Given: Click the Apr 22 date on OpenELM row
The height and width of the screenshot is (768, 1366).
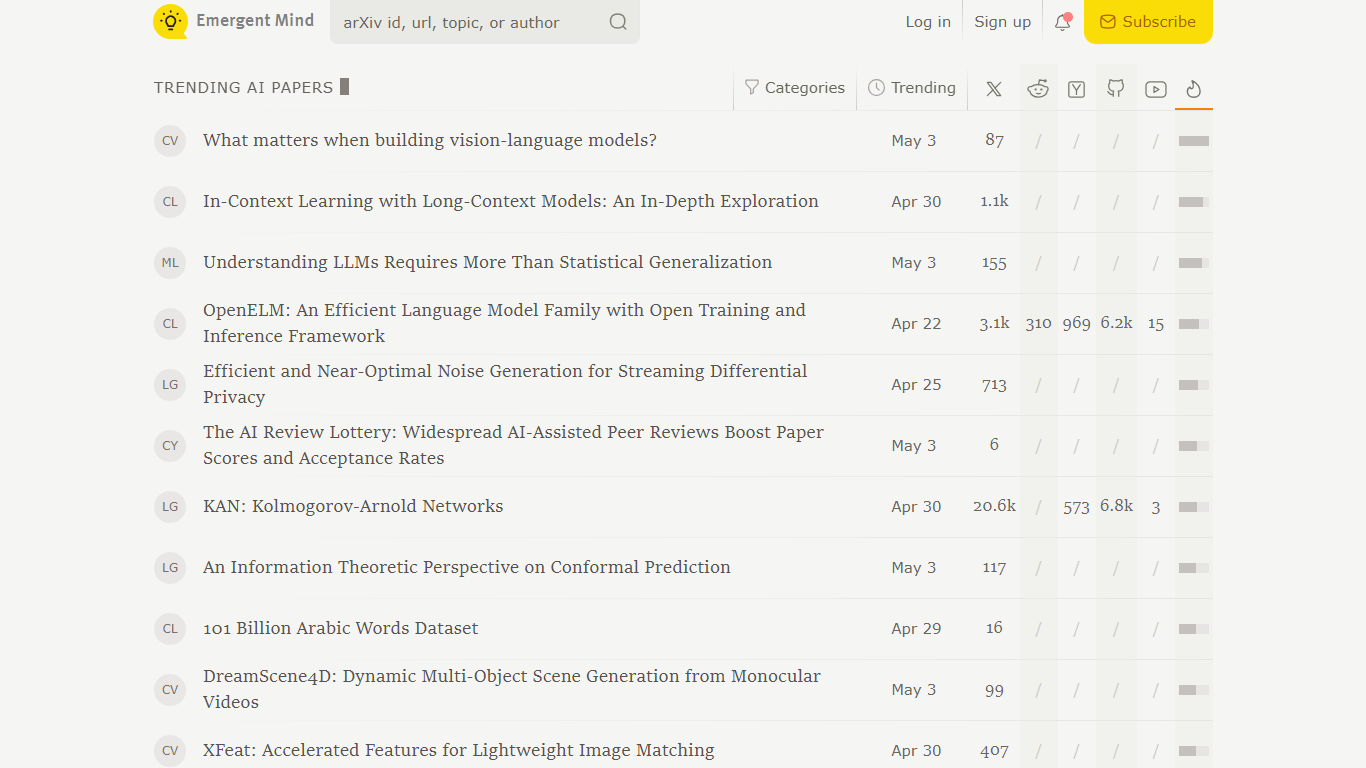Looking at the screenshot, I should point(916,324).
